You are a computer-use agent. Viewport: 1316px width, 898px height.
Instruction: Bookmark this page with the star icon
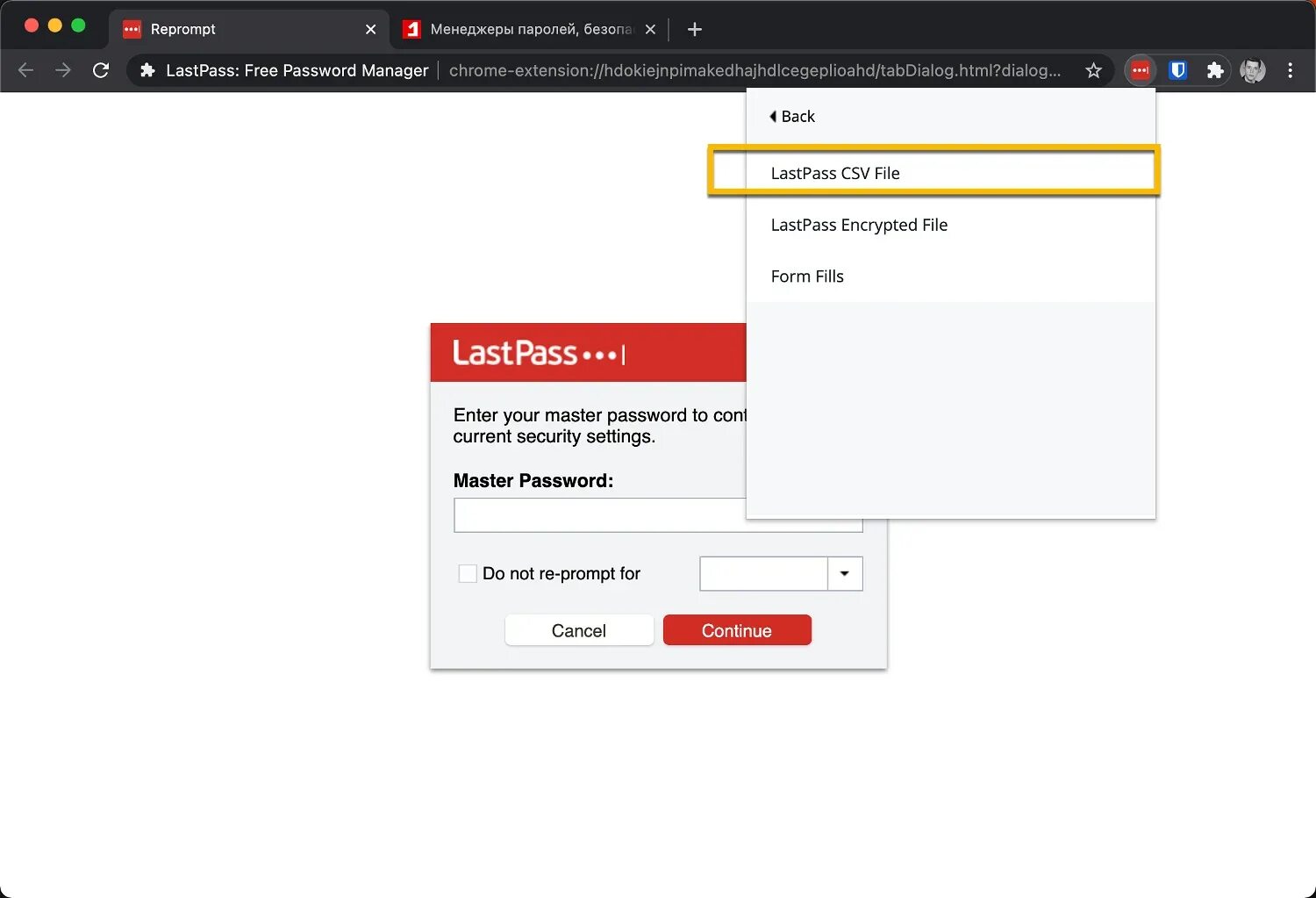point(1093,70)
